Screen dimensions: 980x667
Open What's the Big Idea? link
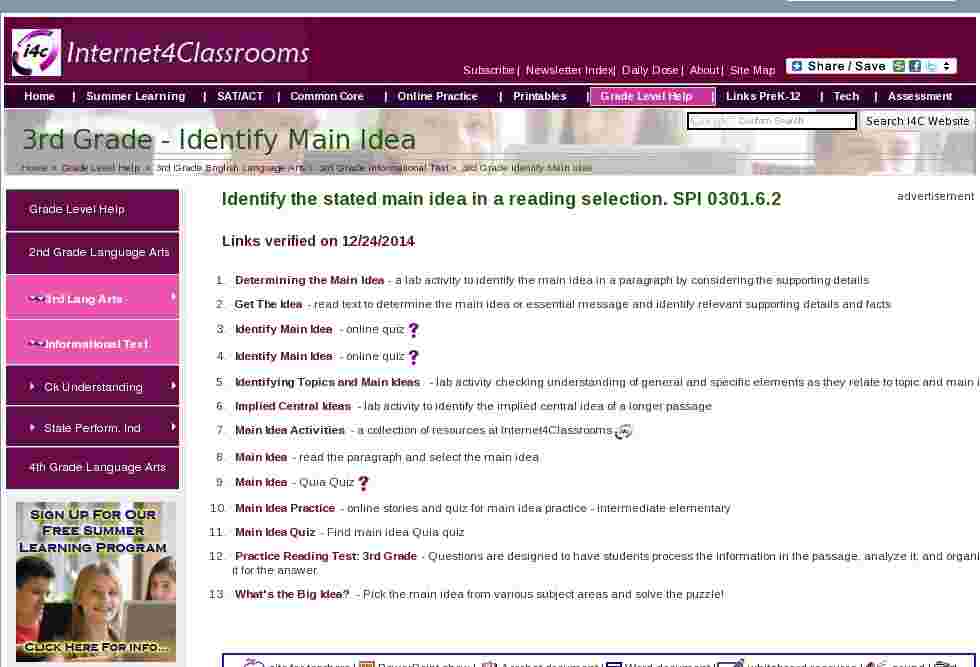(x=292, y=594)
